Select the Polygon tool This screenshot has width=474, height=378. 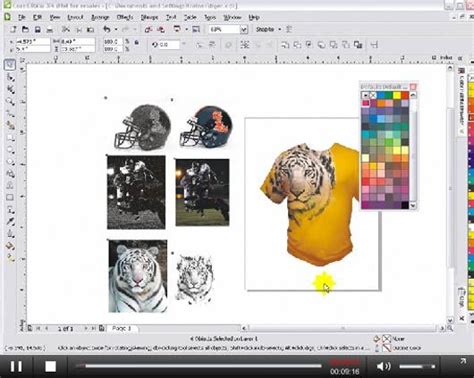pyautogui.click(x=10, y=161)
